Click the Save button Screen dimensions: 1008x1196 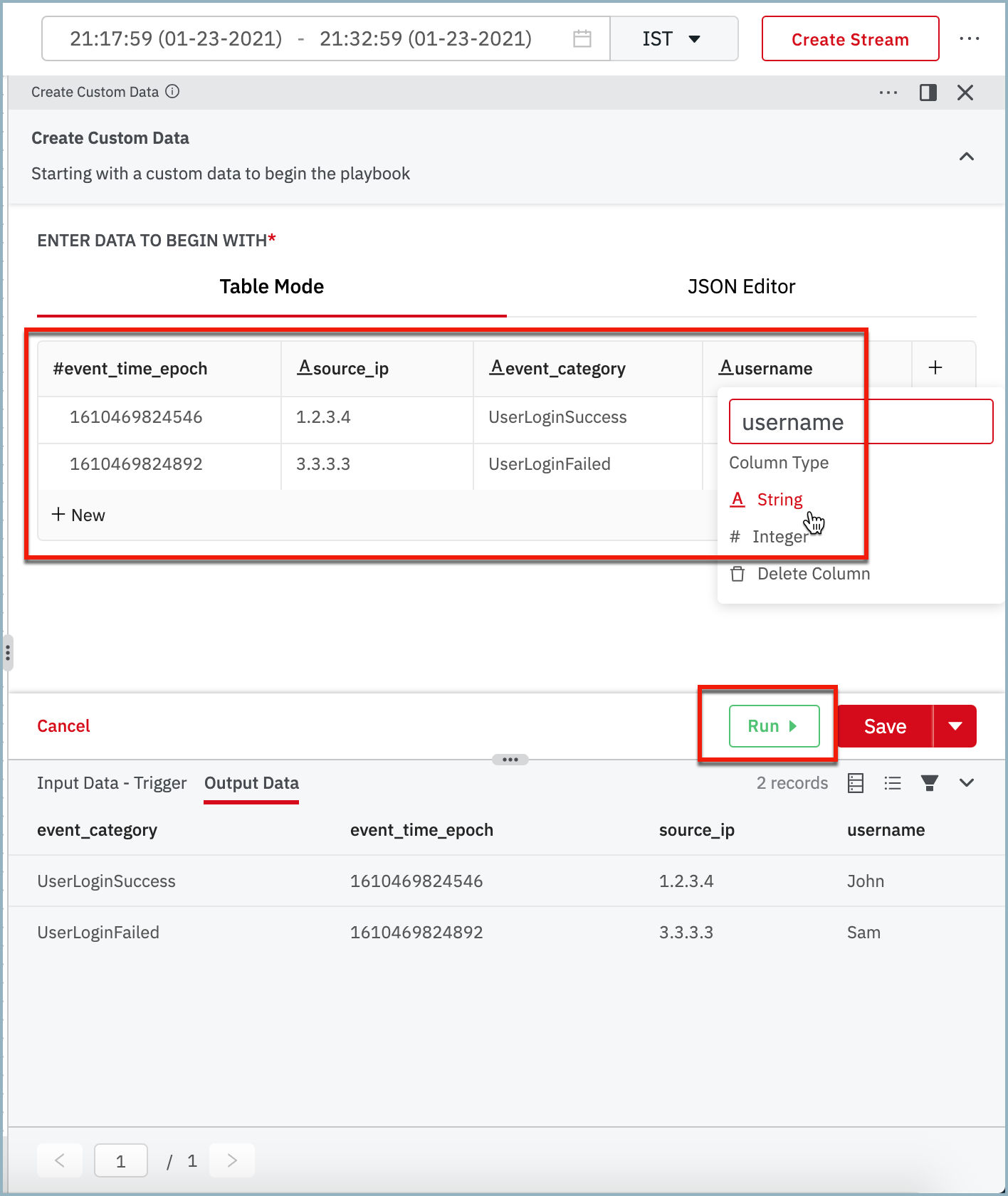pyautogui.click(x=885, y=726)
